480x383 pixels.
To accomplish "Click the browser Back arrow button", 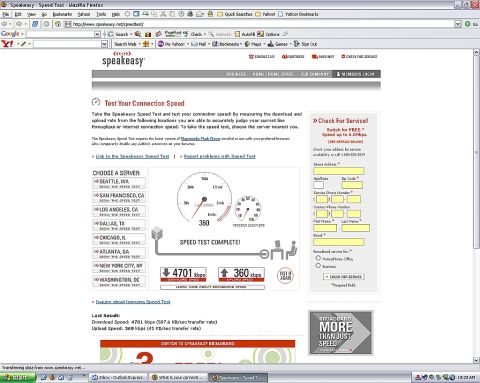I will coord(4,24).
